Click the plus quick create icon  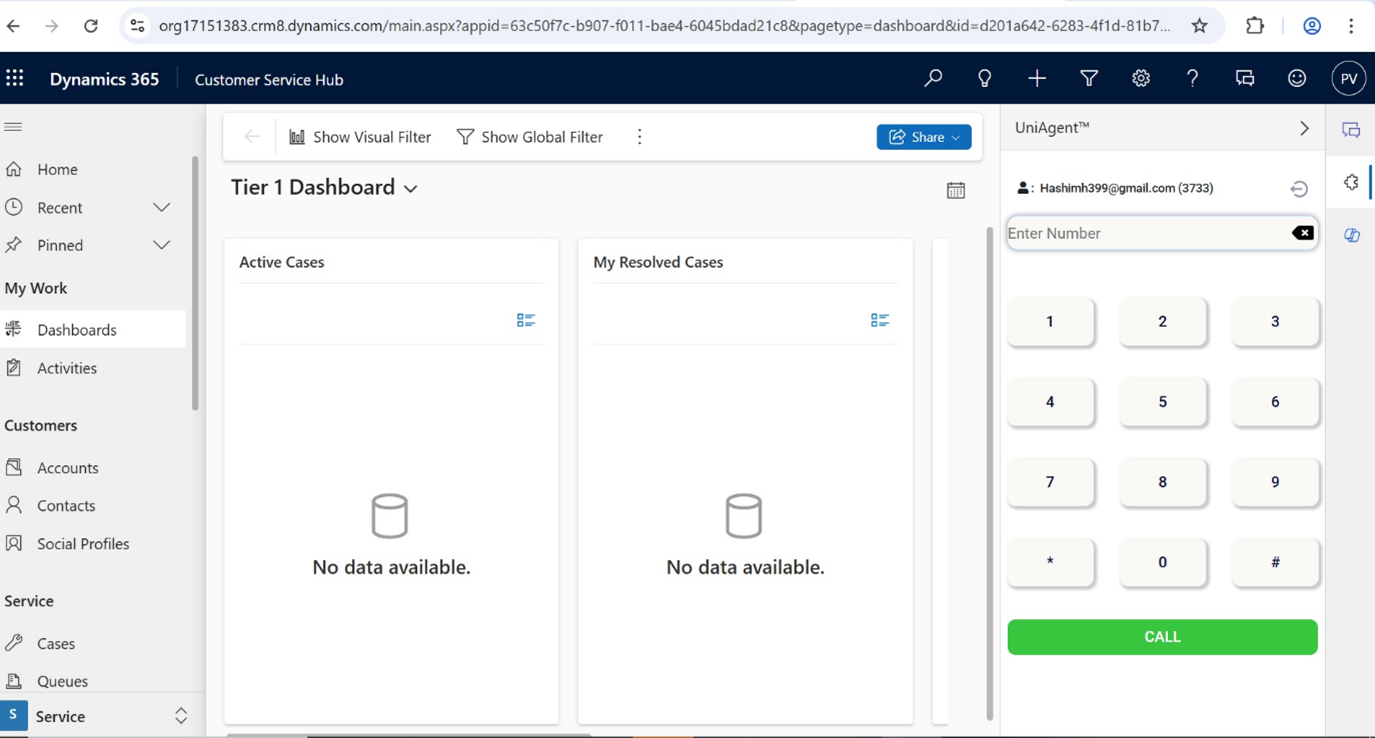tap(1037, 79)
